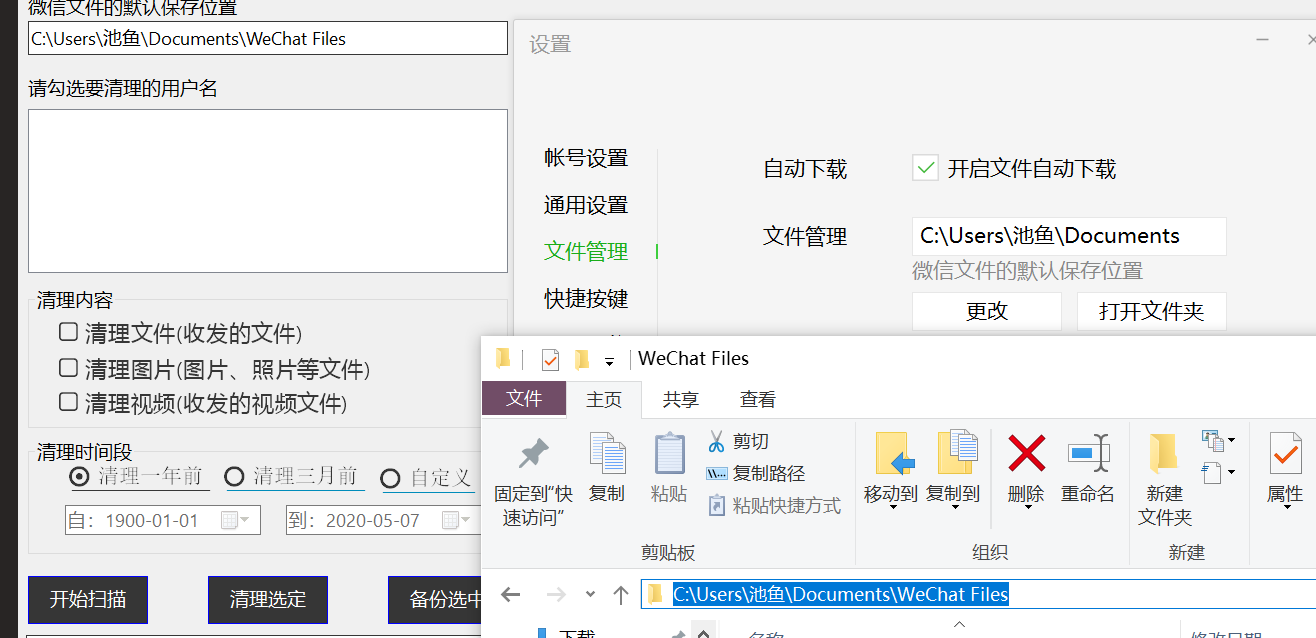Click the pin to Quick access icon

click(x=533, y=455)
